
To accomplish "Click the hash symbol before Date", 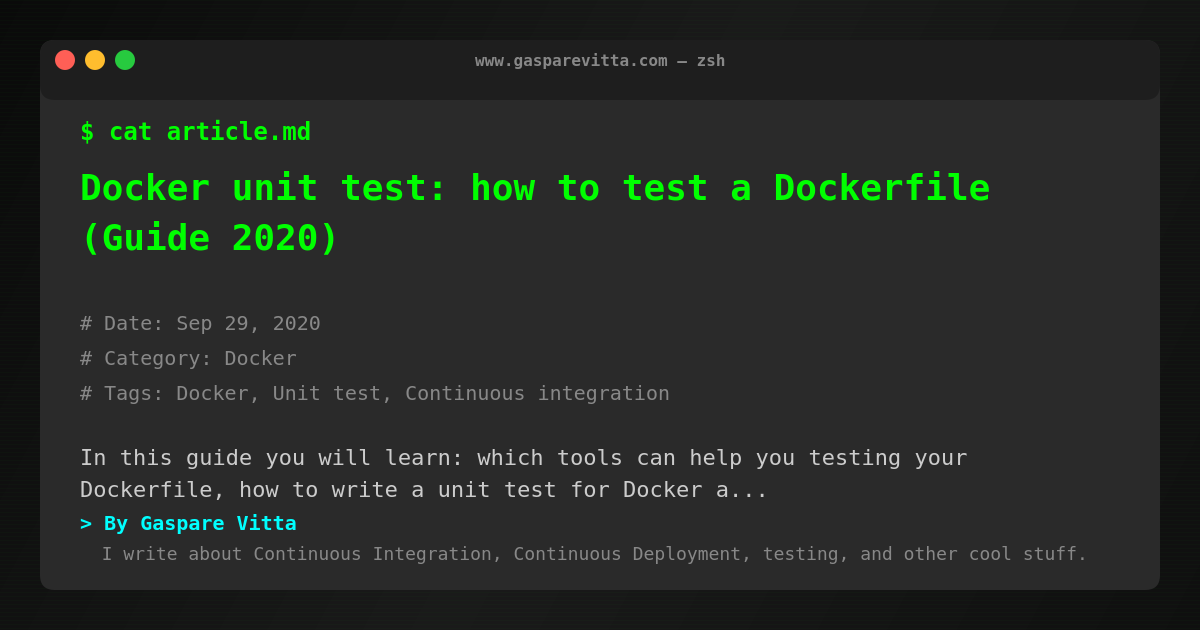I will (86, 323).
